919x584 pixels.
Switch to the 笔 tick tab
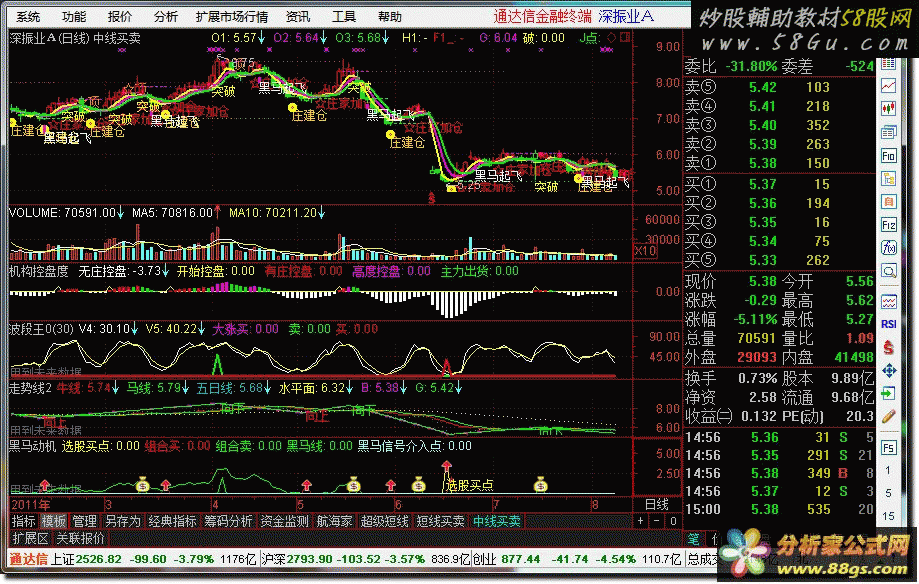(x=693, y=538)
